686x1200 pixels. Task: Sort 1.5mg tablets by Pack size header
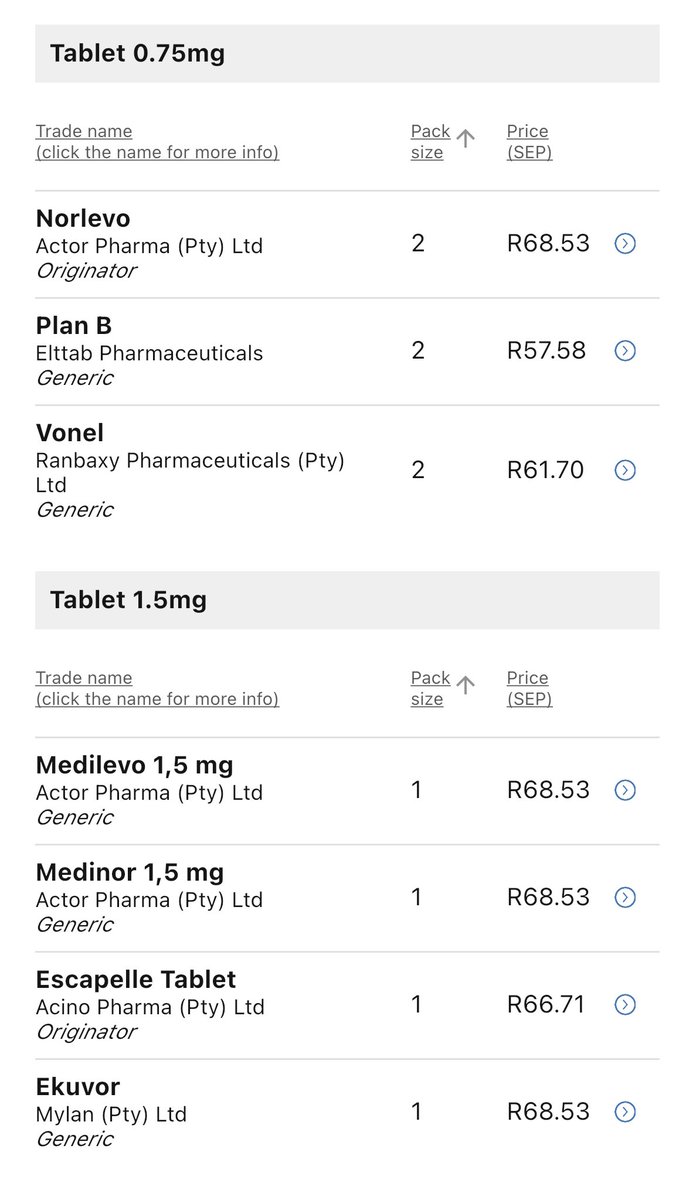[x=430, y=688]
